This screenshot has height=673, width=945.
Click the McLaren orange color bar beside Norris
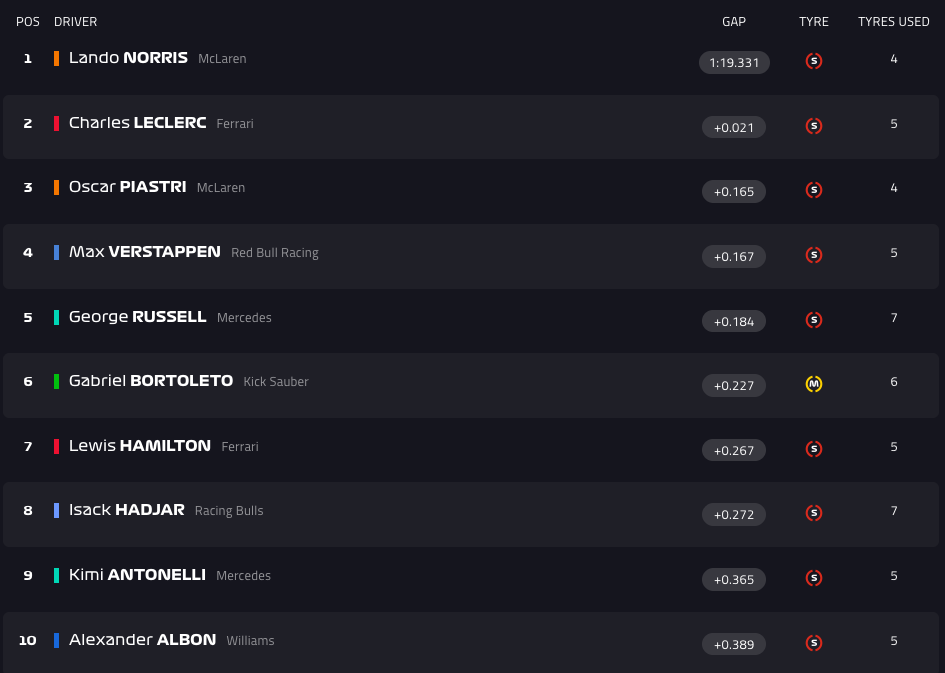pyautogui.click(x=57, y=59)
